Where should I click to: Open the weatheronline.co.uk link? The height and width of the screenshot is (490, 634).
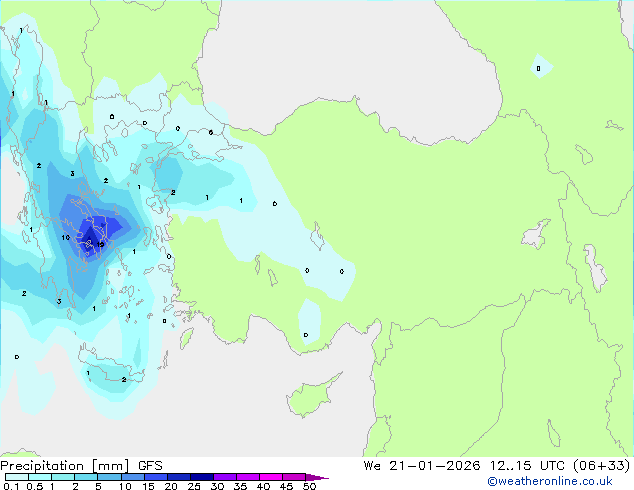tap(550, 482)
